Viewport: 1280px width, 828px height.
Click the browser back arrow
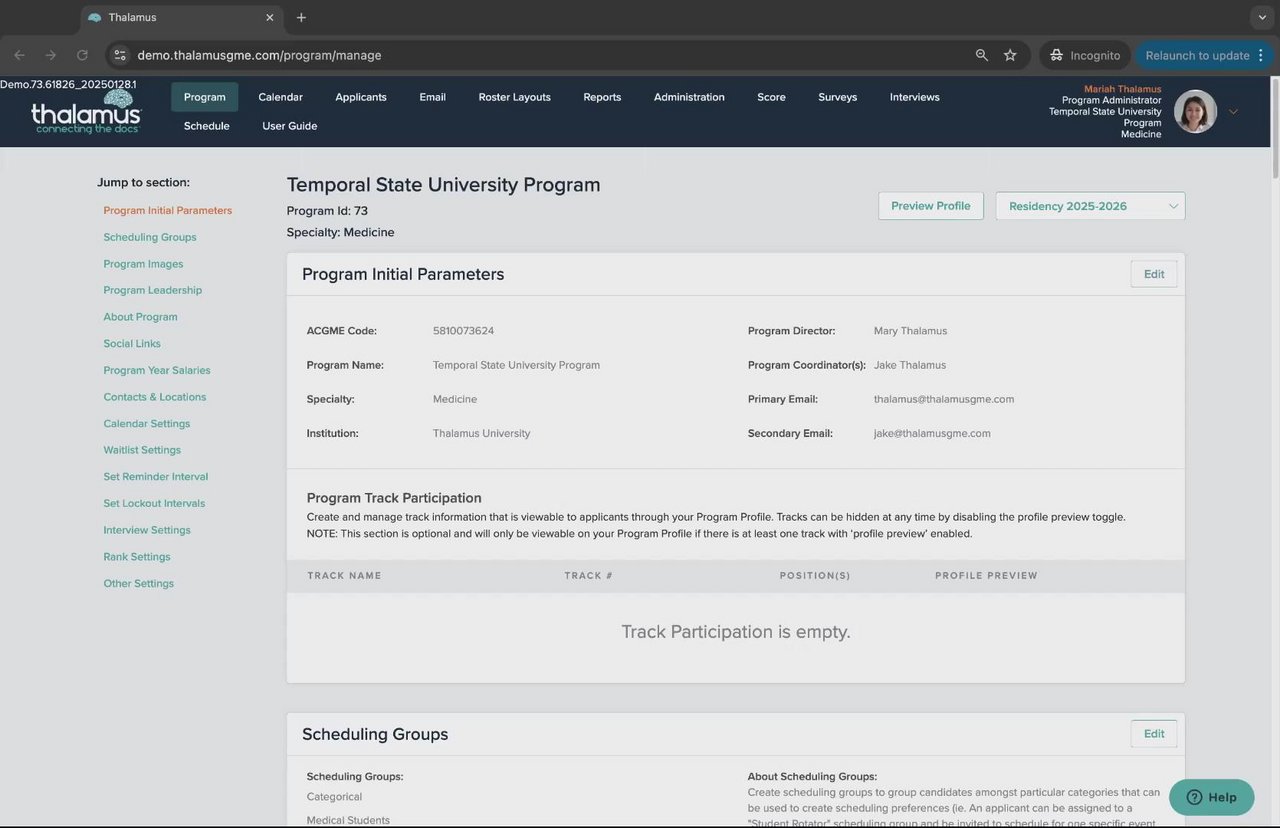pos(20,55)
